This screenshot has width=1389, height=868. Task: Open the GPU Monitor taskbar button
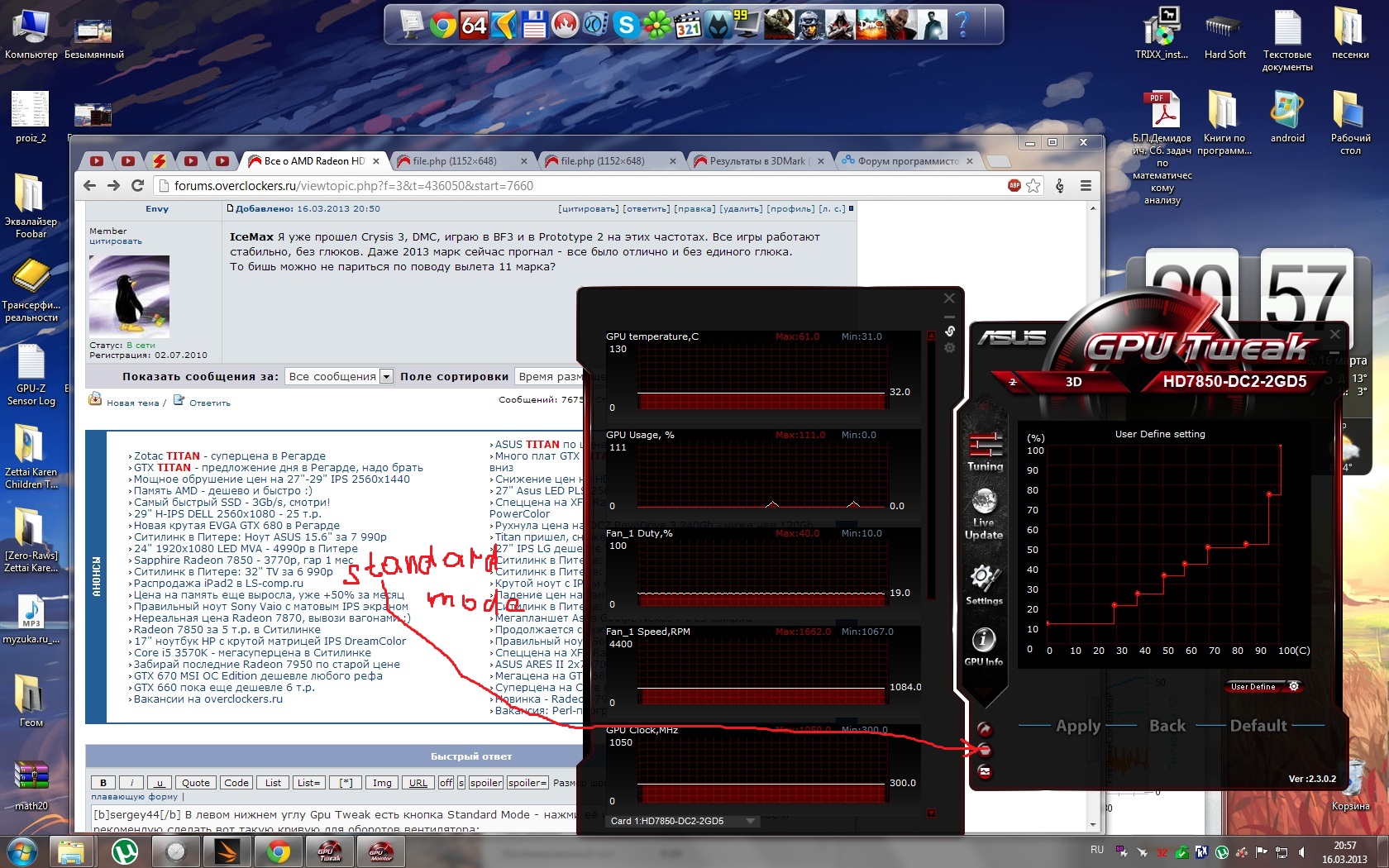(x=380, y=851)
